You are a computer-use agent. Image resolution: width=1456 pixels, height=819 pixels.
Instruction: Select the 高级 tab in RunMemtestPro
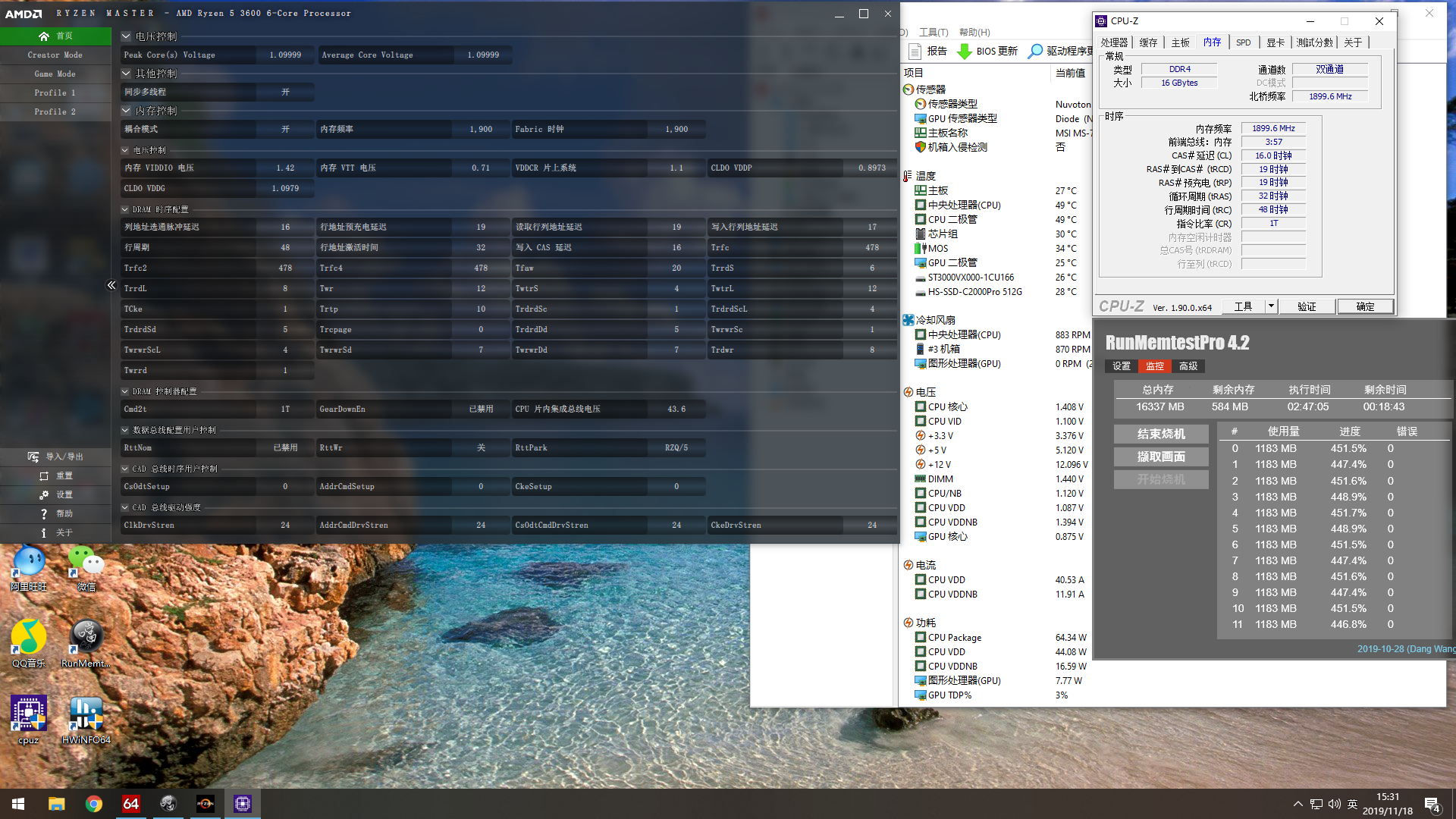[1188, 366]
